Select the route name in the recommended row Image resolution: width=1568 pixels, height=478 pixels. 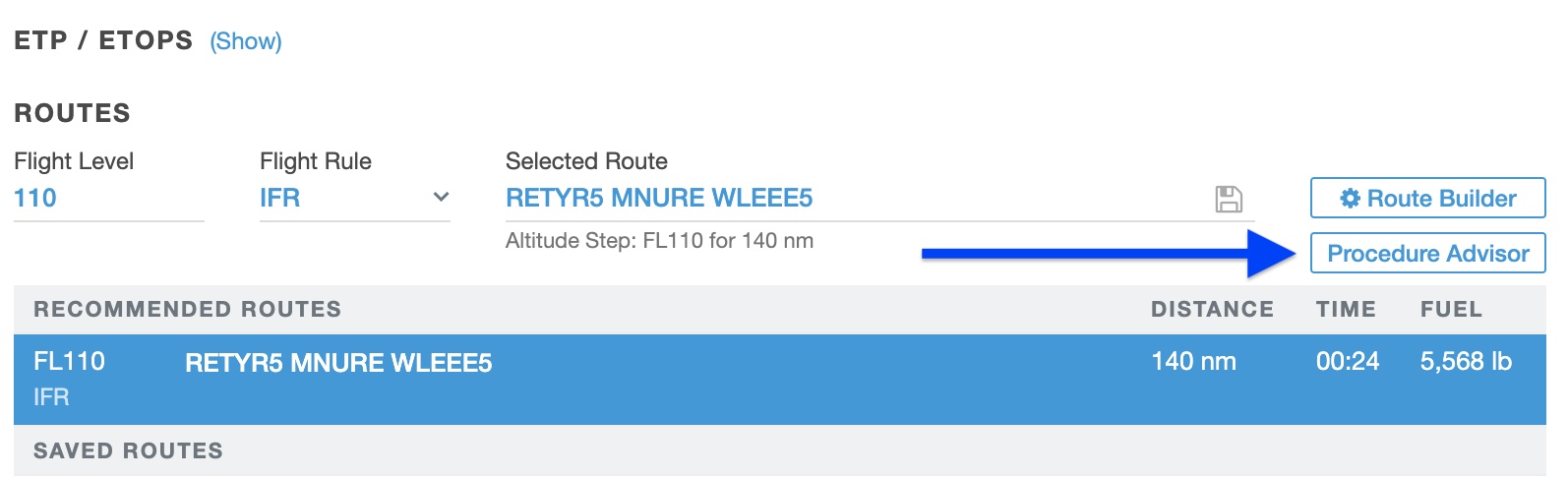[x=338, y=363]
